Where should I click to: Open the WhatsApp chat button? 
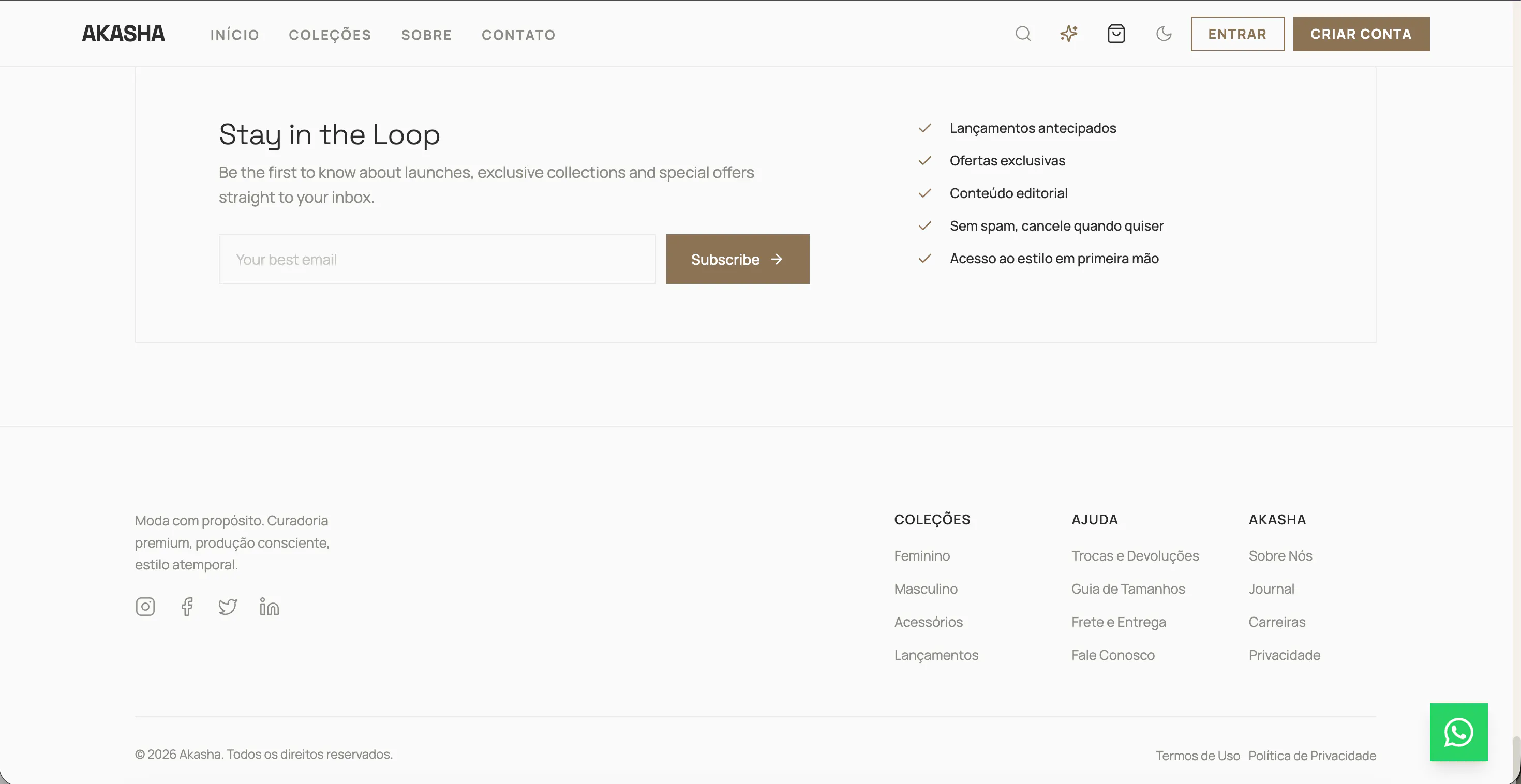point(1458,732)
